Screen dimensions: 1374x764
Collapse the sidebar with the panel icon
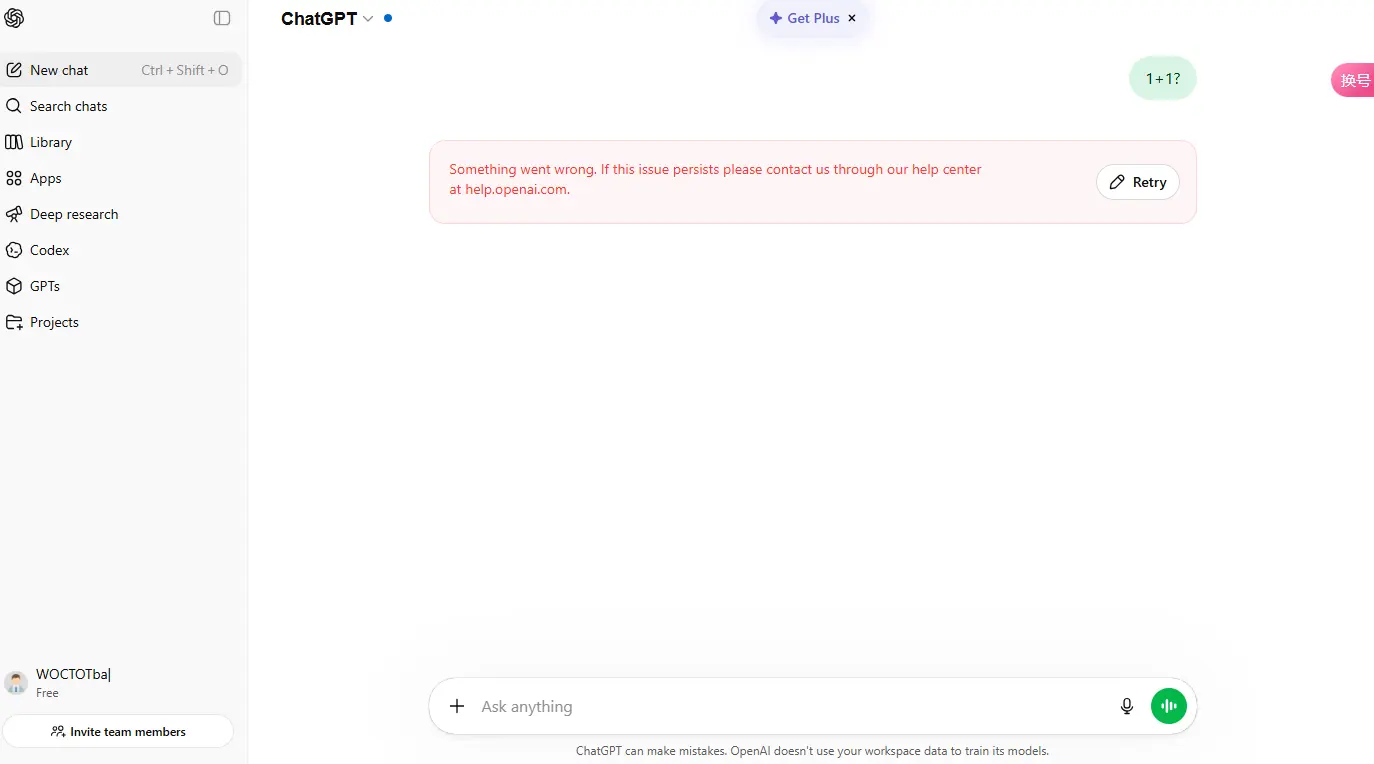[x=222, y=18]
